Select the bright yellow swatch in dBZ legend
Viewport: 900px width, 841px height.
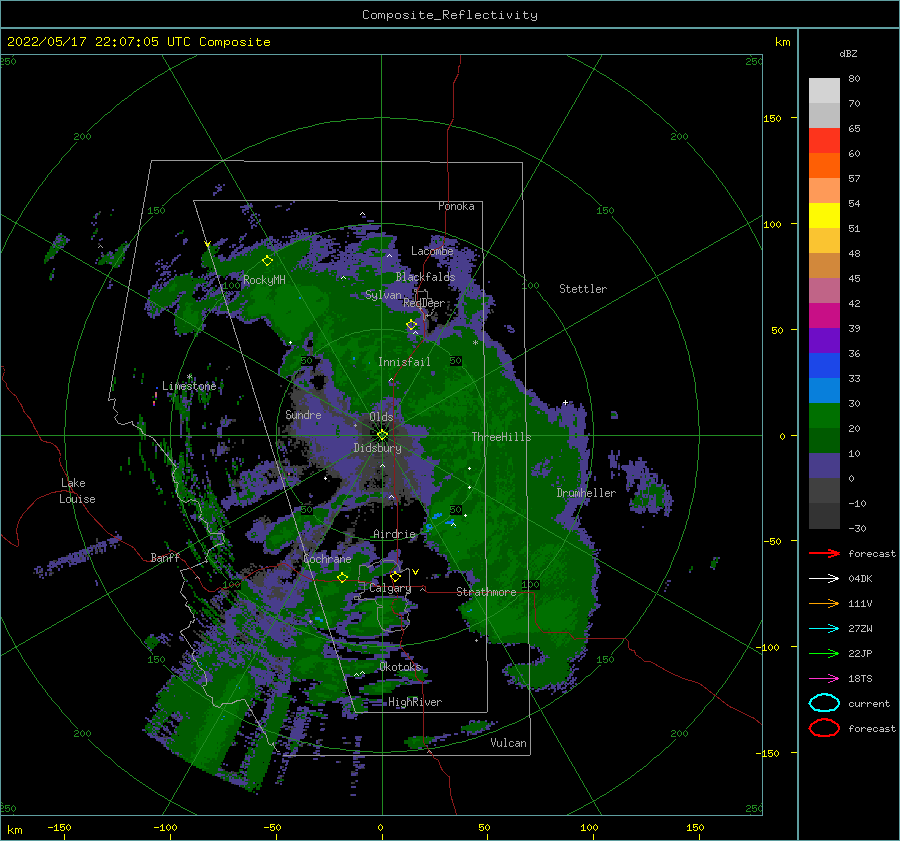(824, 215)
